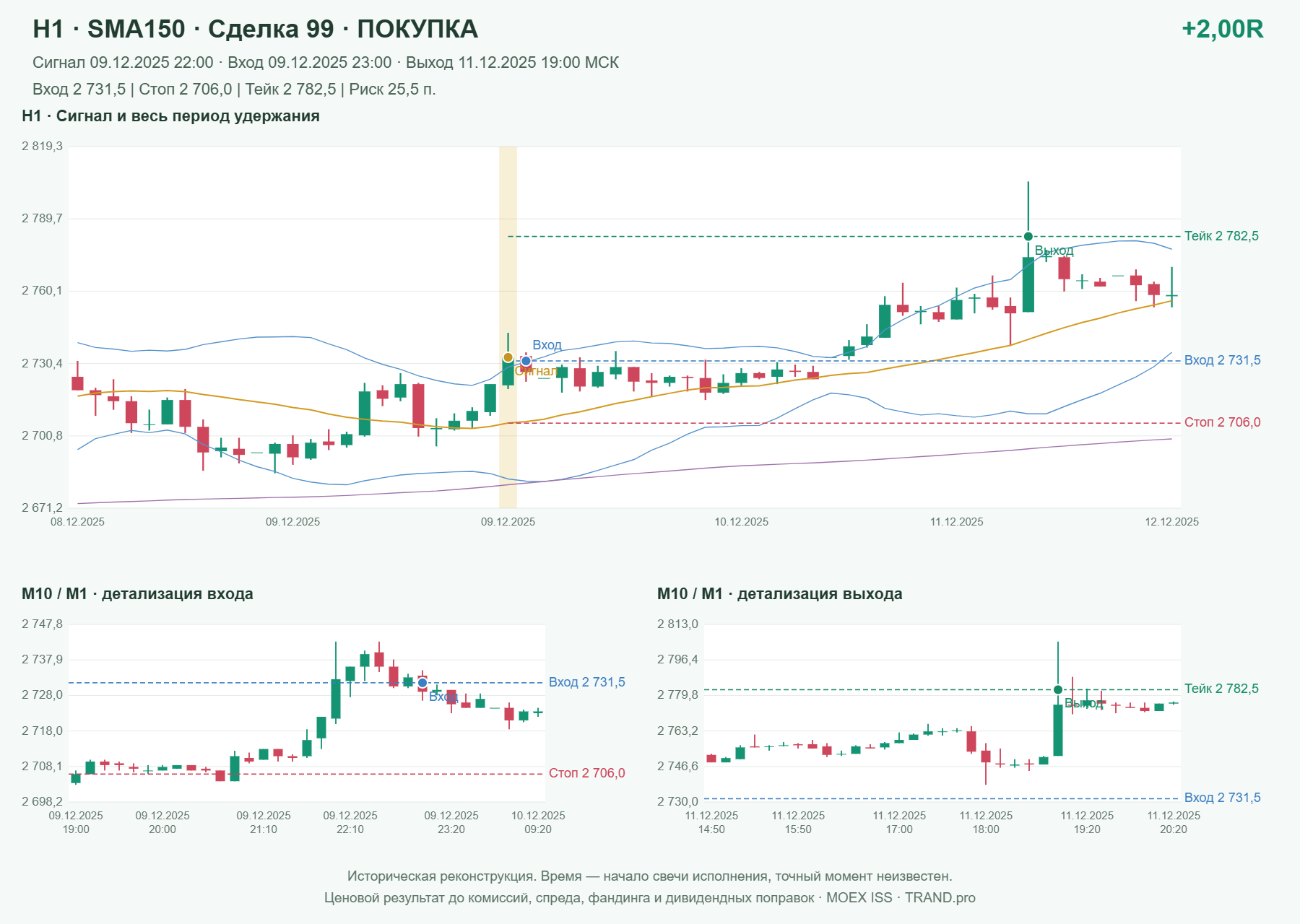Screen dimensions: 1300x924
Task: Click the 'Тейк 2 782,5' label on the main chart
Action: click(1221, 236)
